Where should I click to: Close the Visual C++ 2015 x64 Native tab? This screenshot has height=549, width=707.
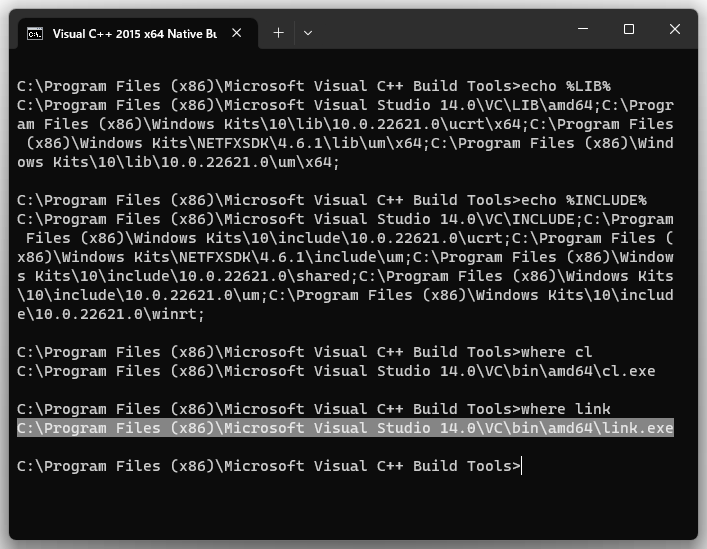pyautogui.click(x=237, y=33)
